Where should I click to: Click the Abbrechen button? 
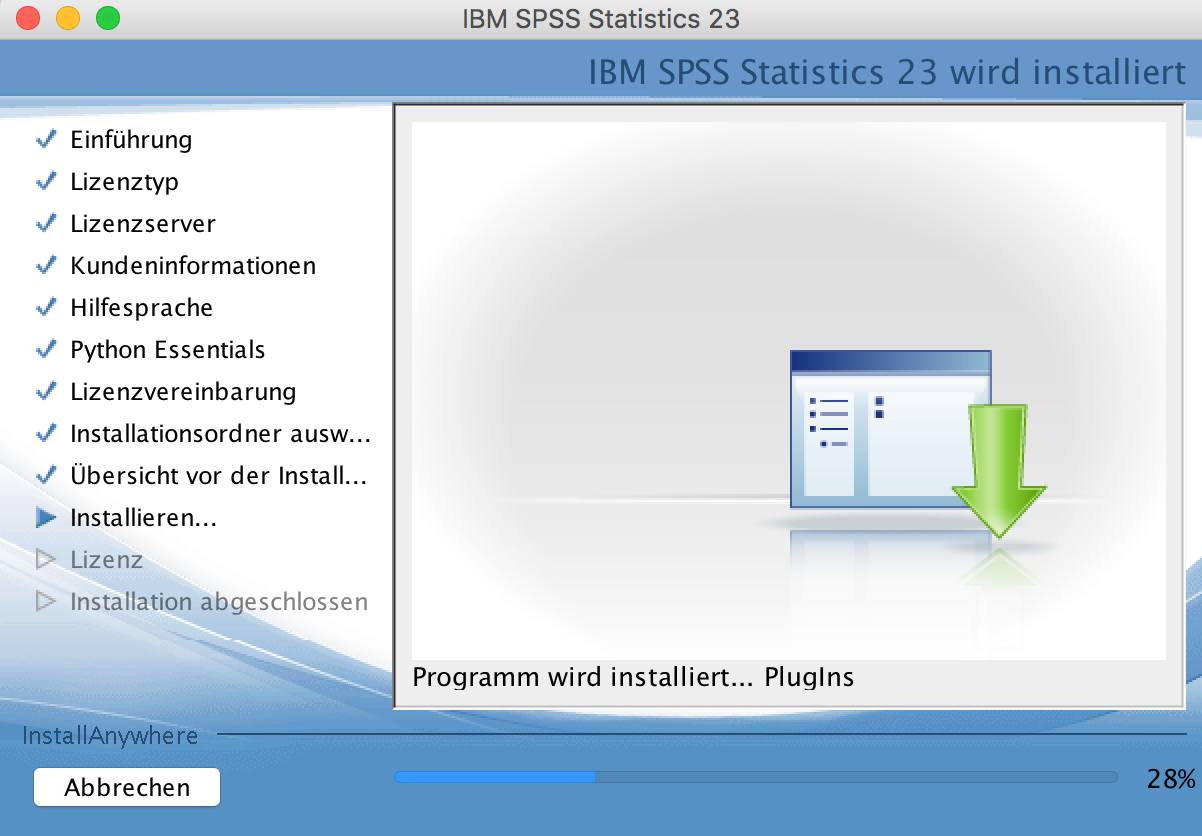[x=127, y=787]
